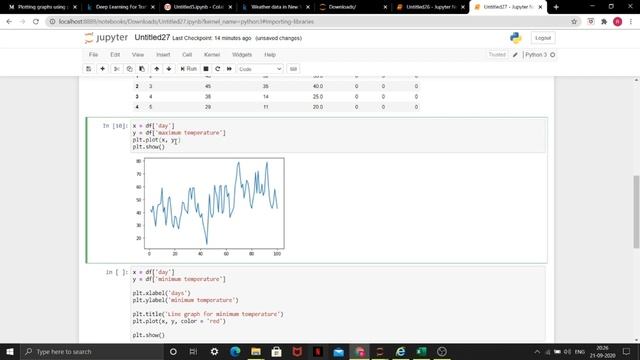This screenshot has height=360, width=640.
Task: Switch to the Untitled26 Jupyter tab
Action: (430, 7)
